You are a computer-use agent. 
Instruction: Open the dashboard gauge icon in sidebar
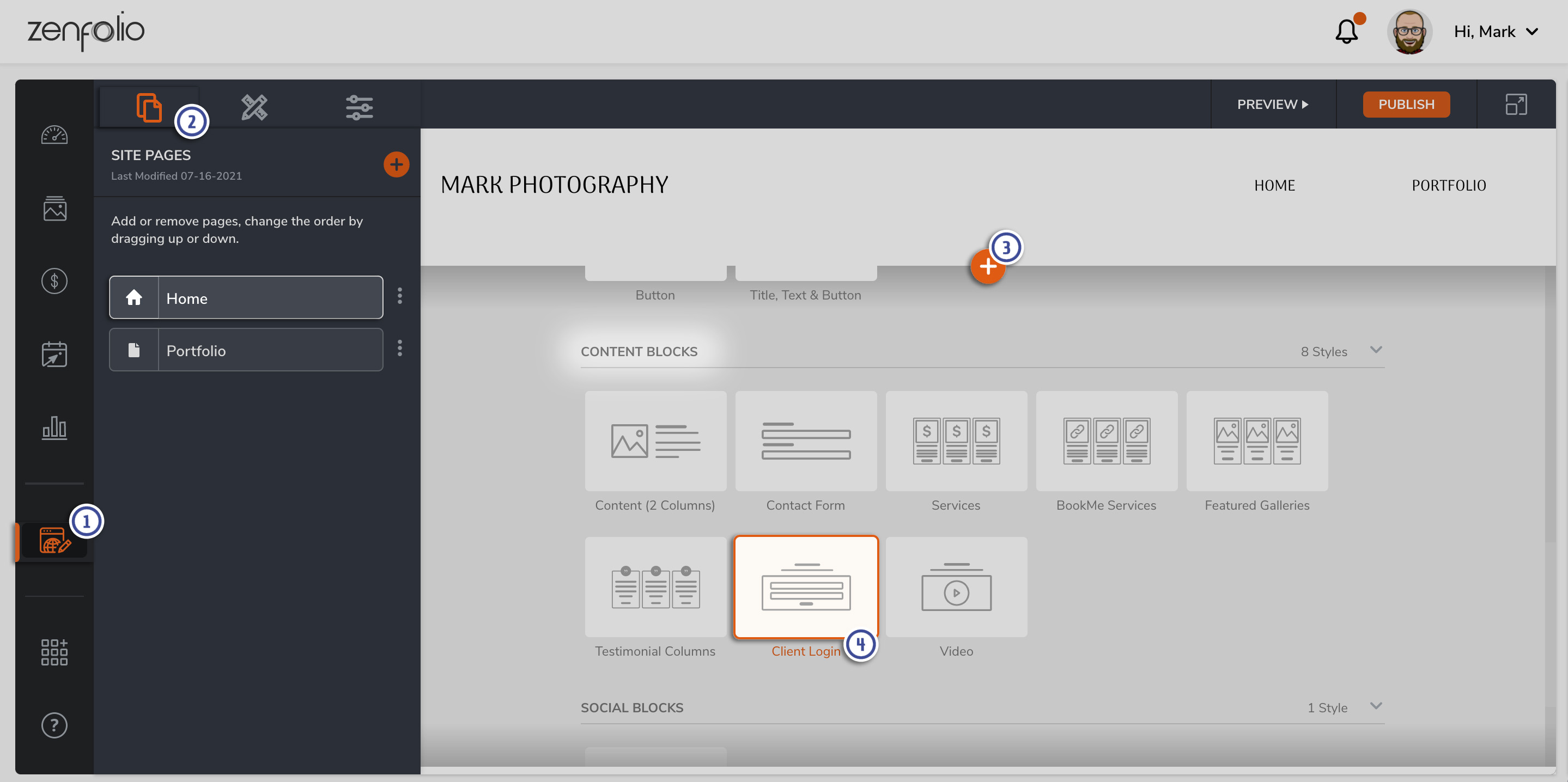(x=54, y=135)
